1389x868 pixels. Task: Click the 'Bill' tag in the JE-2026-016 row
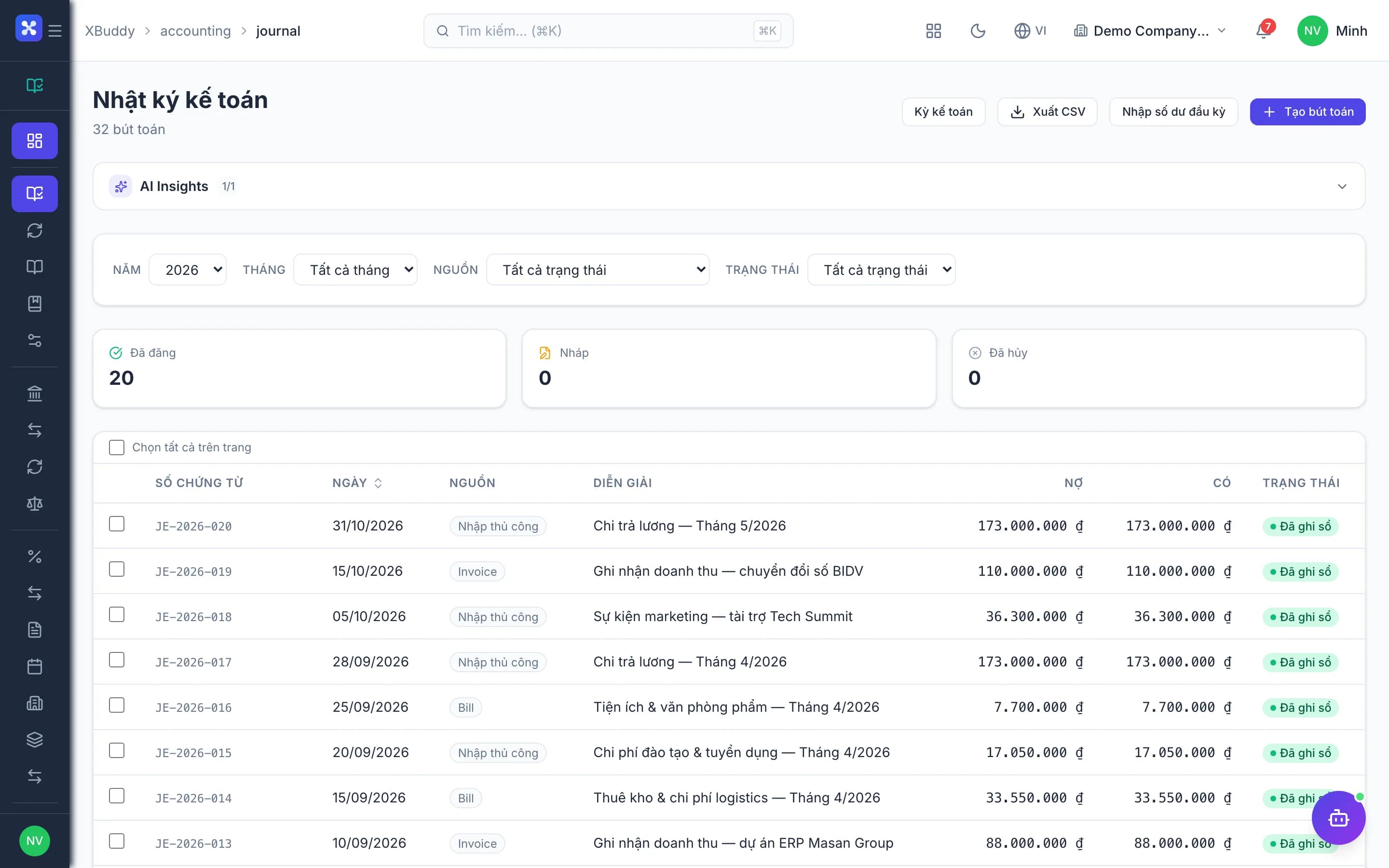(465, 708)
